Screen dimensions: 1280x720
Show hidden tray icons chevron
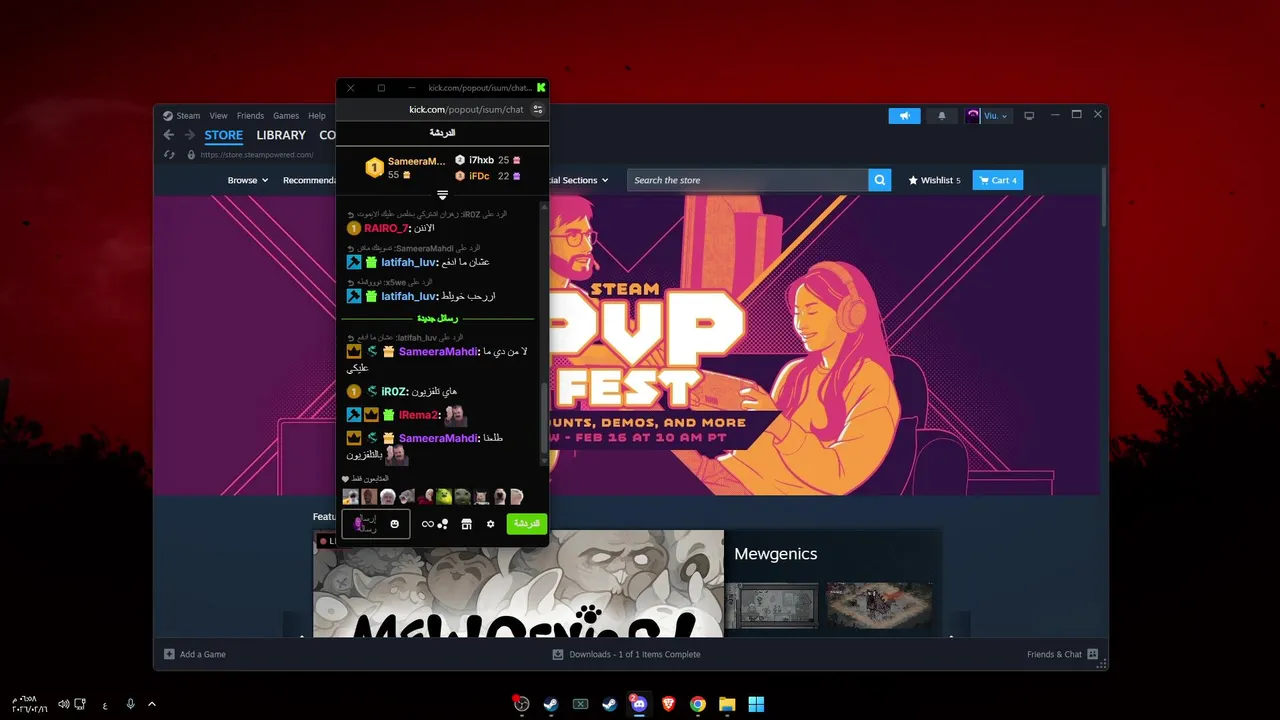click(152, 704)
